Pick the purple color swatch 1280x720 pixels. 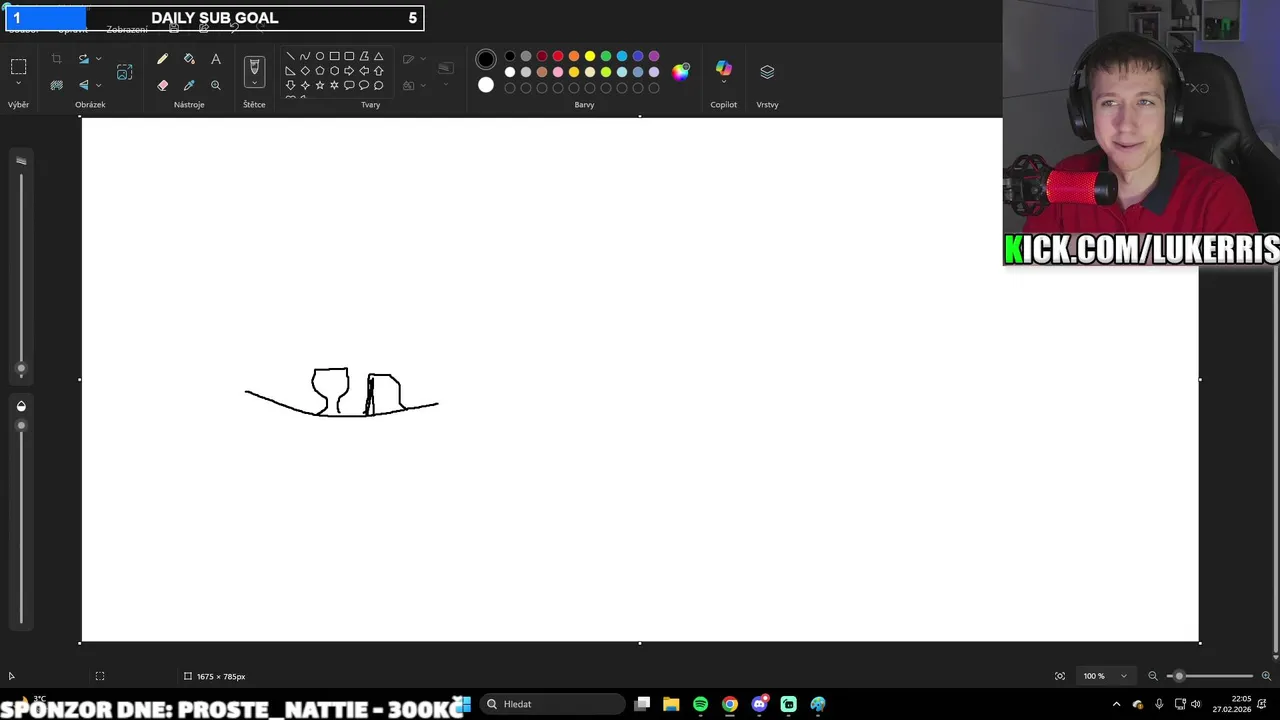click(x=654, y=56)
